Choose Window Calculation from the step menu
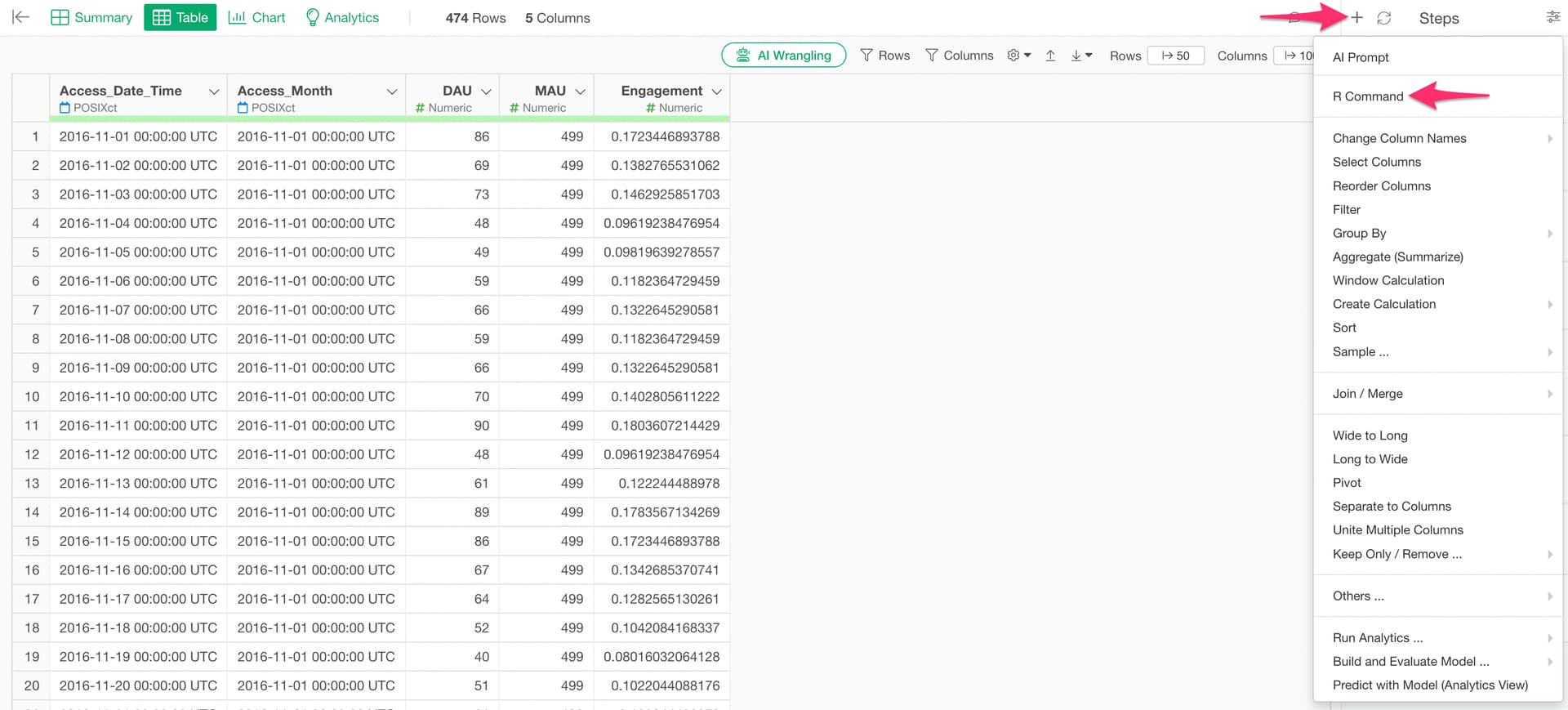 (x=1388, y=280)
